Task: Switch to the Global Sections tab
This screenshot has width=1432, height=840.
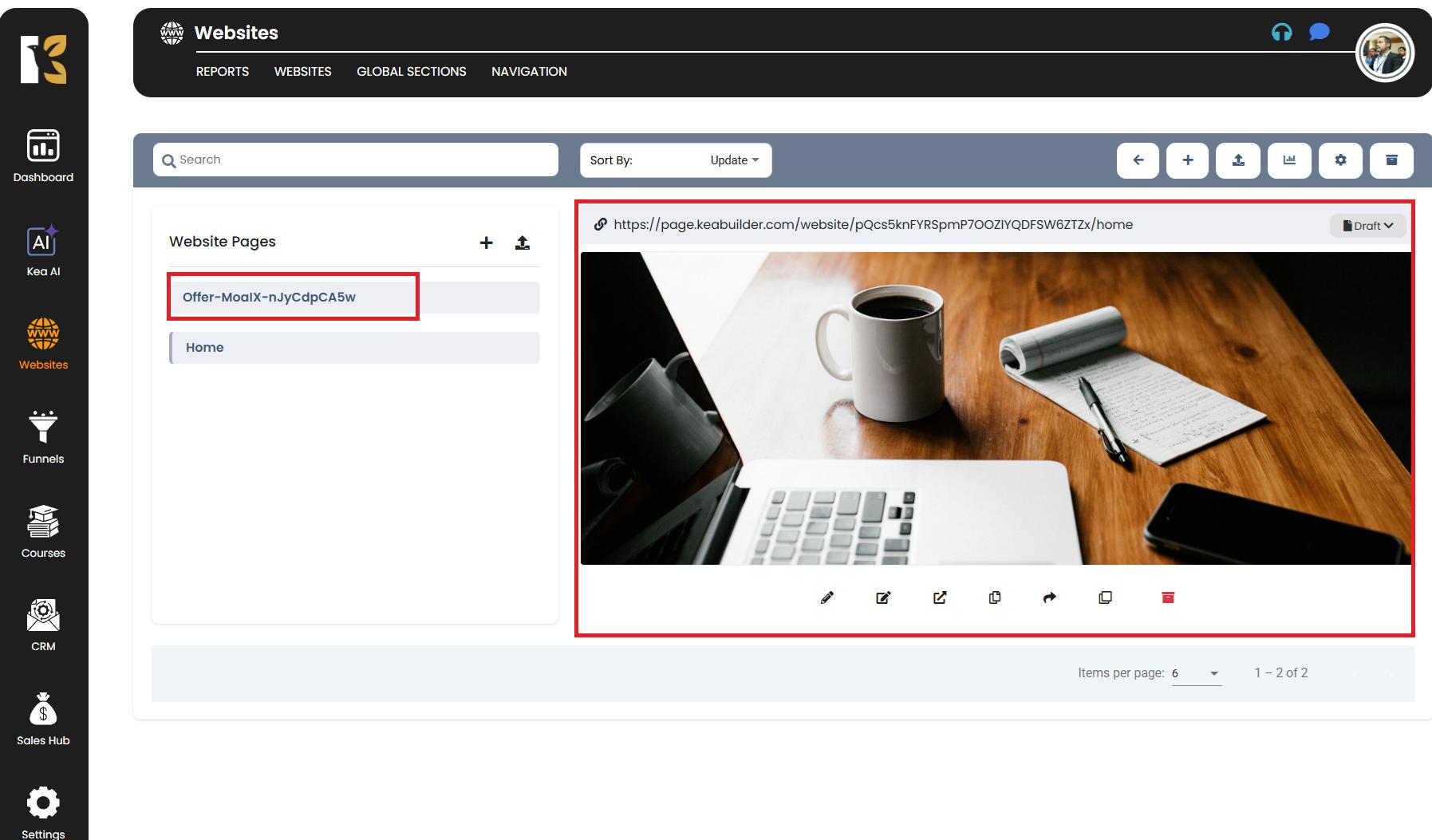Action: (411, 72)
